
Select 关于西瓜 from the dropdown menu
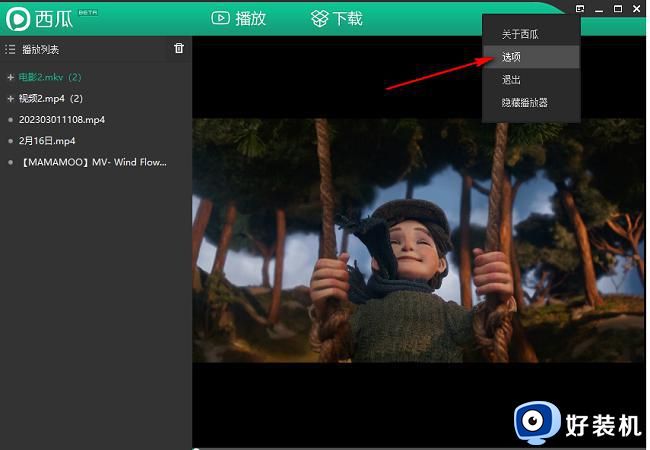pyautogui.click(x=531, y=34)
